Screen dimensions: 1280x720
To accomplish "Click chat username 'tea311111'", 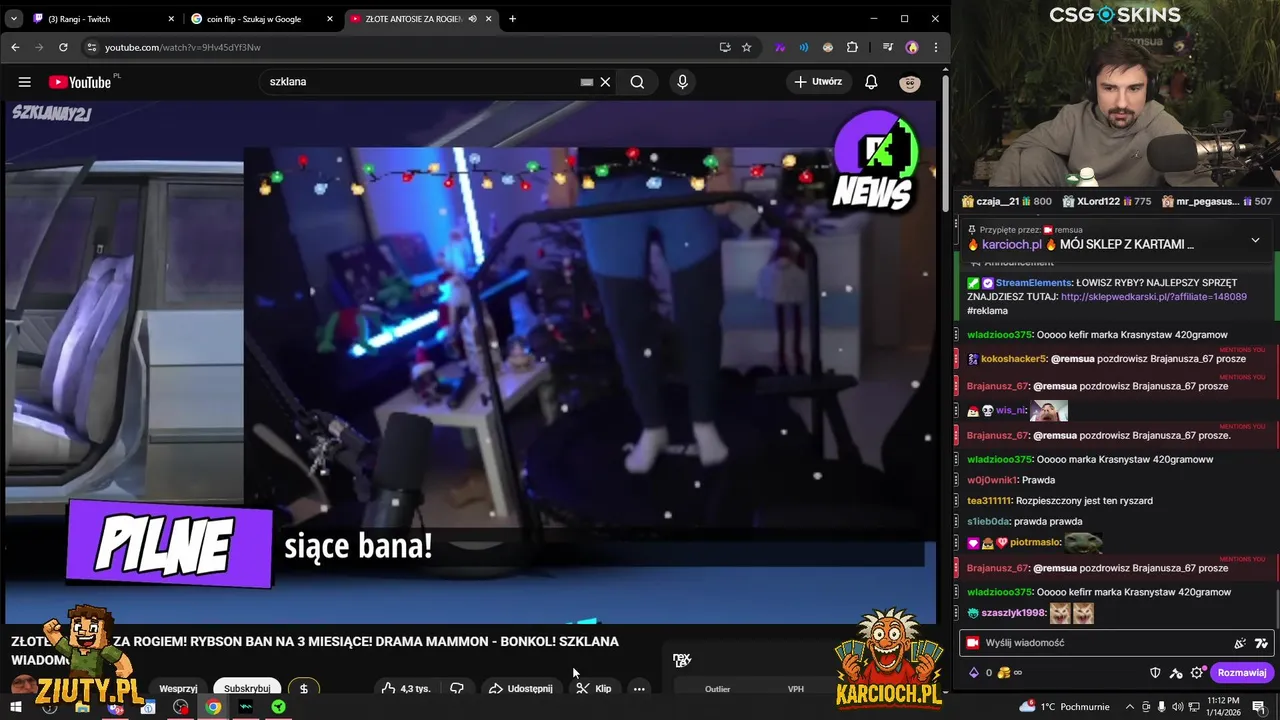I will (990, 501).
